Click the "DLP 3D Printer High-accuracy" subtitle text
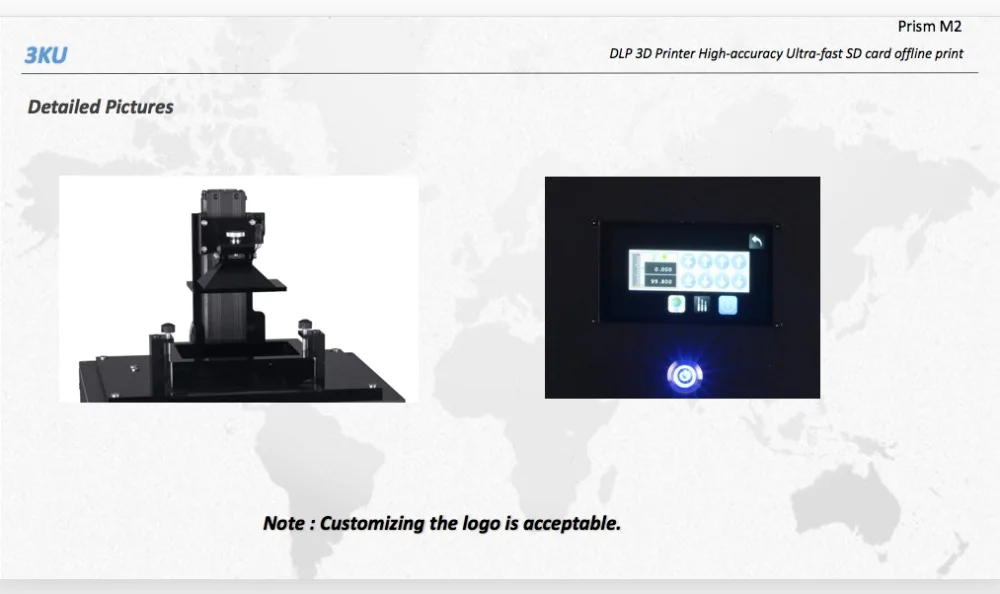The width and height of the screenshot is (1000, 594). (x=696, y=54)
